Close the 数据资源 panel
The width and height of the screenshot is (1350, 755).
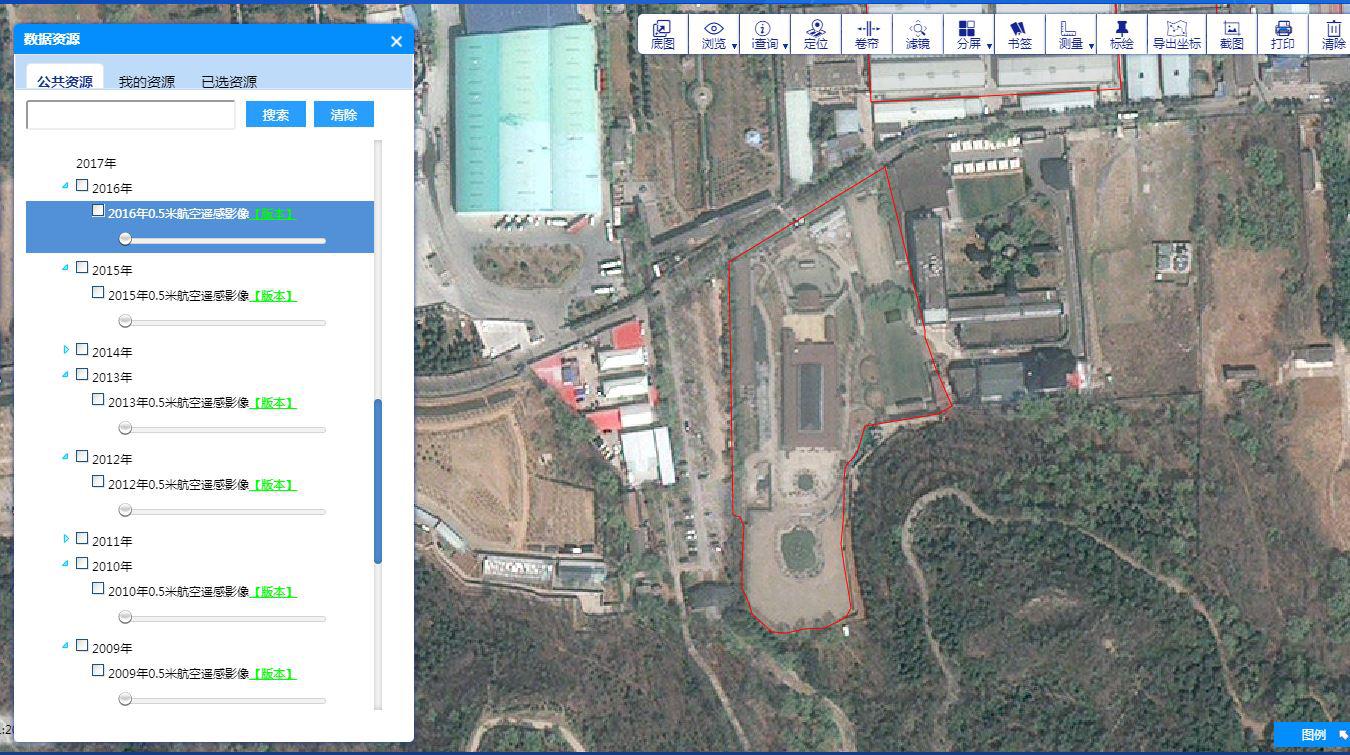click(x=396, y=41)
